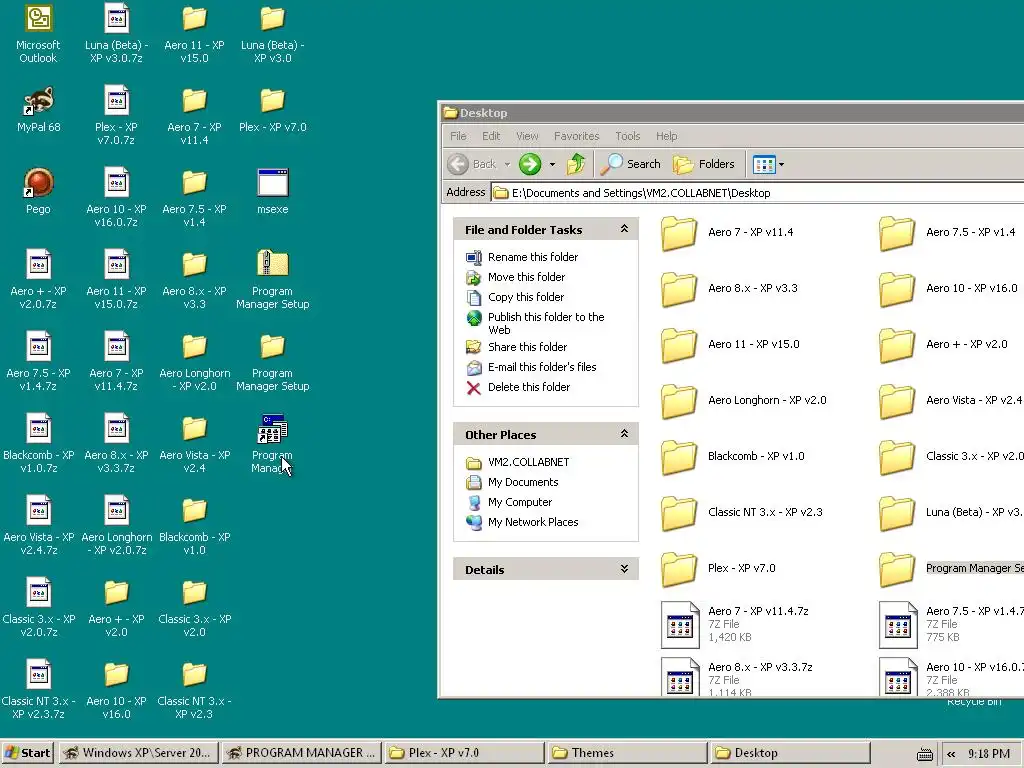The width and height of the screenshot is (1024, 768).
Task: Select Aero + - XP v2.0 folder in Explorer
Action: (943, 344)
